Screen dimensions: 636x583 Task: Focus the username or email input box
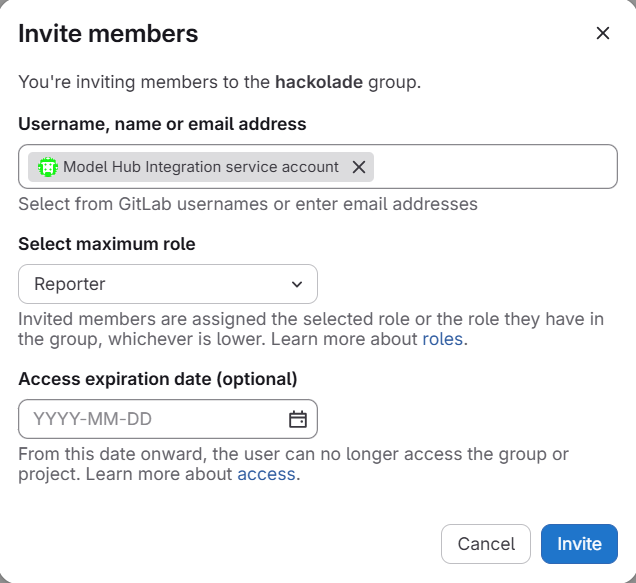coord(318,166)
